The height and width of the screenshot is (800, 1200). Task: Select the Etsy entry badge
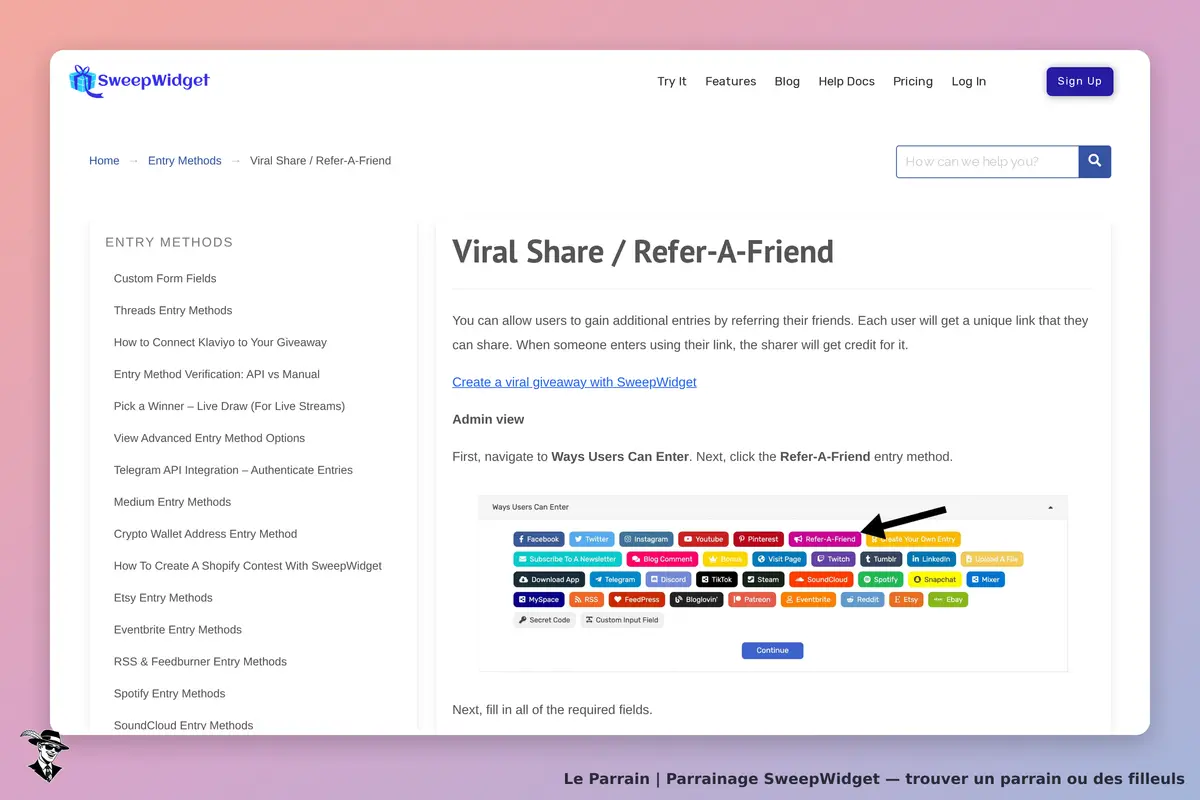click(x=906, y=599)
